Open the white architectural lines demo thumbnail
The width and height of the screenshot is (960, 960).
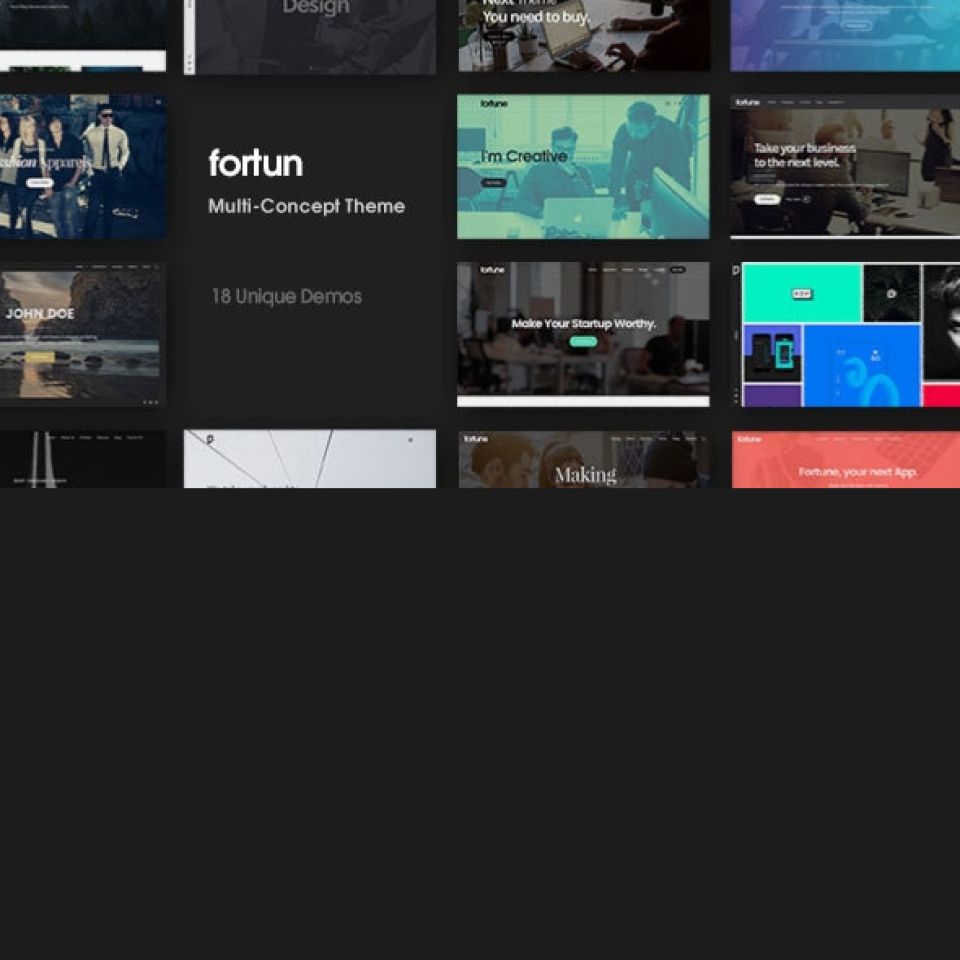point(310,460)
